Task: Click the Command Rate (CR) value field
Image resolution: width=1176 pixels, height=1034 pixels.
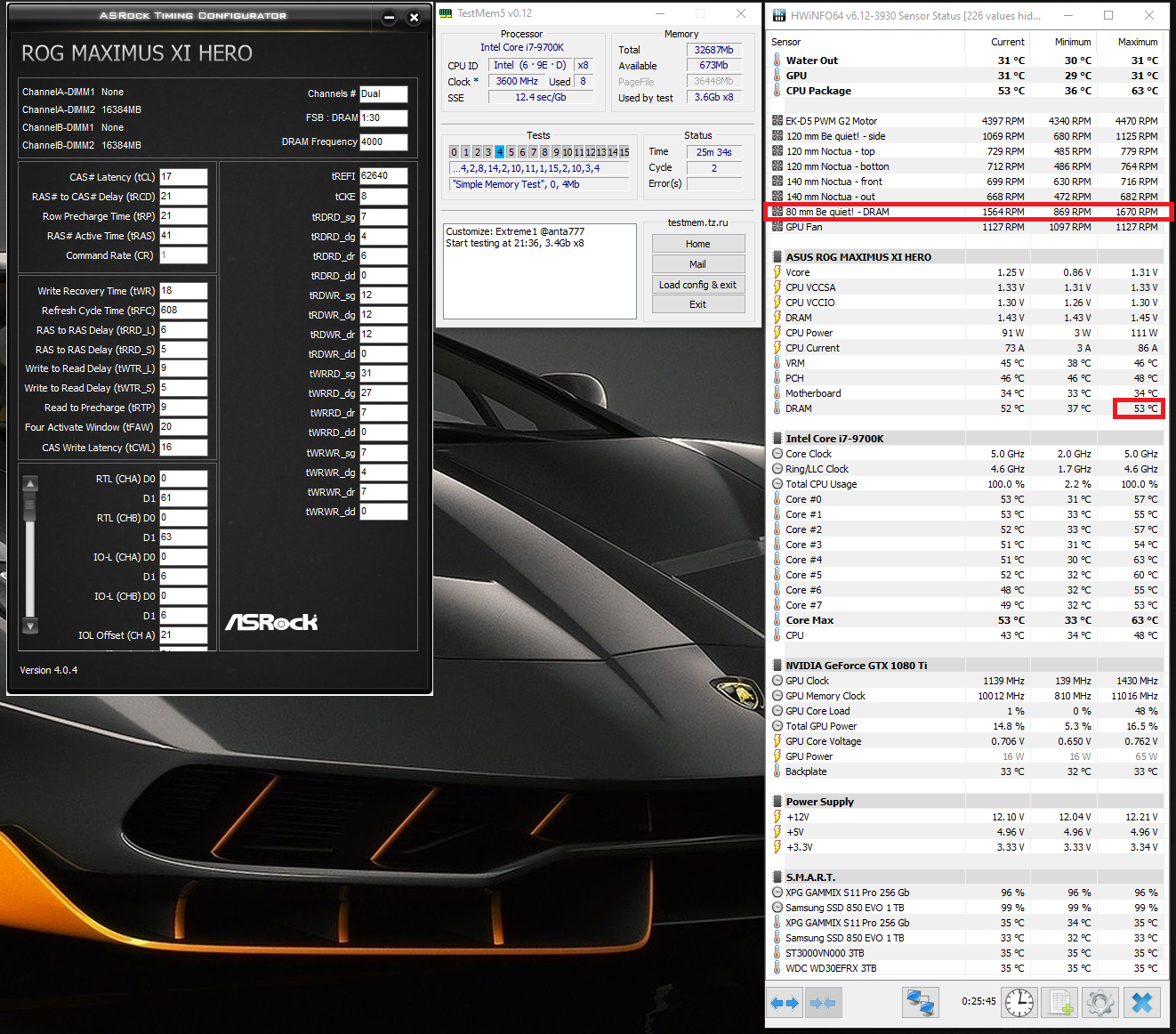Action: click(183, 255)
